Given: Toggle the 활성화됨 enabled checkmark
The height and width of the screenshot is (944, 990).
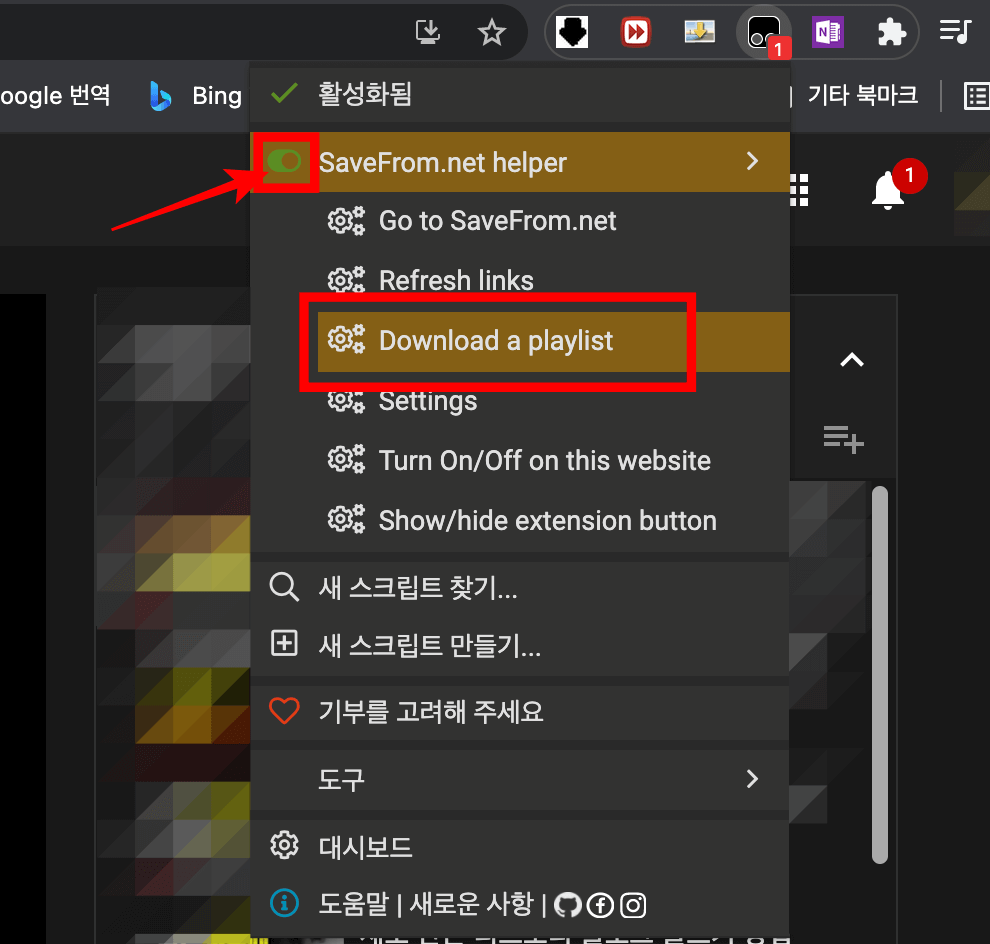Looking at the screenshot, I should tap(284, 93).
